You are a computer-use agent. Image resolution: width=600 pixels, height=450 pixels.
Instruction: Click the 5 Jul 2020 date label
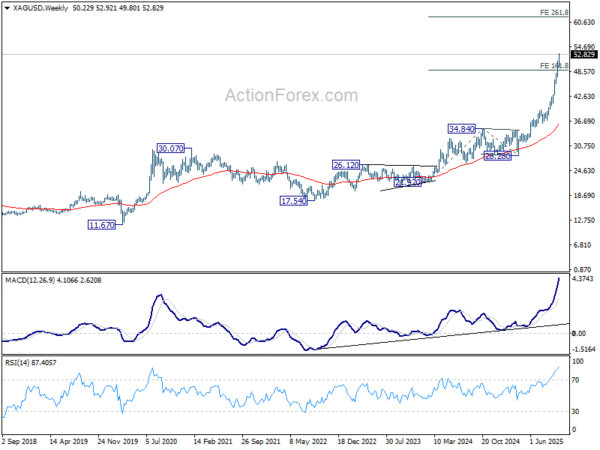[167, 442]
